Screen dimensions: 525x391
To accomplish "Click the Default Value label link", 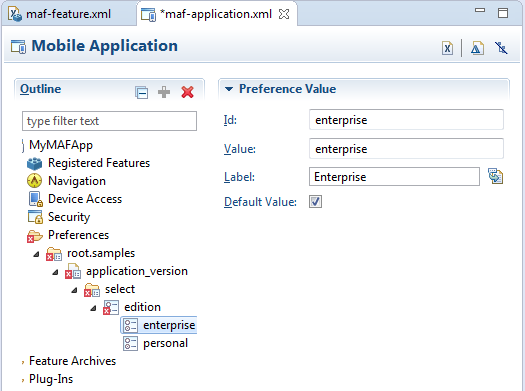I will pyautogui.click(x=260, y=202).
